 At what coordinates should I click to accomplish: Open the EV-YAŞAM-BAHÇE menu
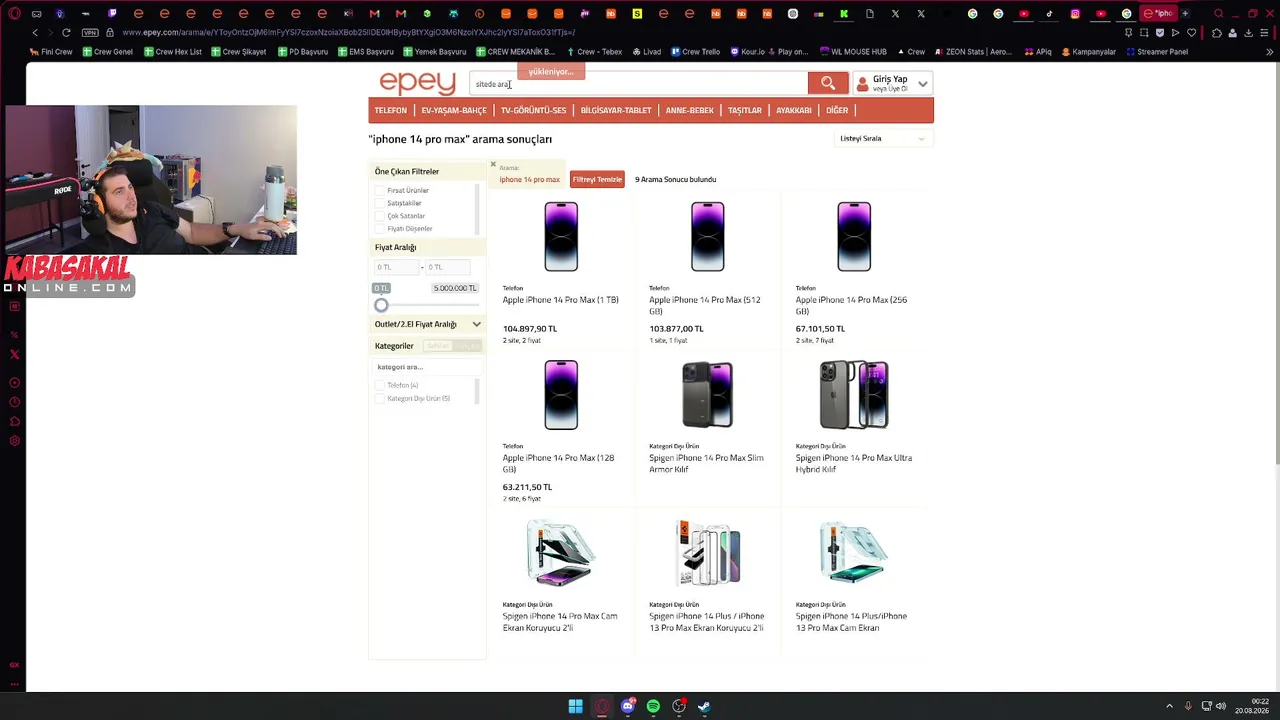click(x=454, y=110)
